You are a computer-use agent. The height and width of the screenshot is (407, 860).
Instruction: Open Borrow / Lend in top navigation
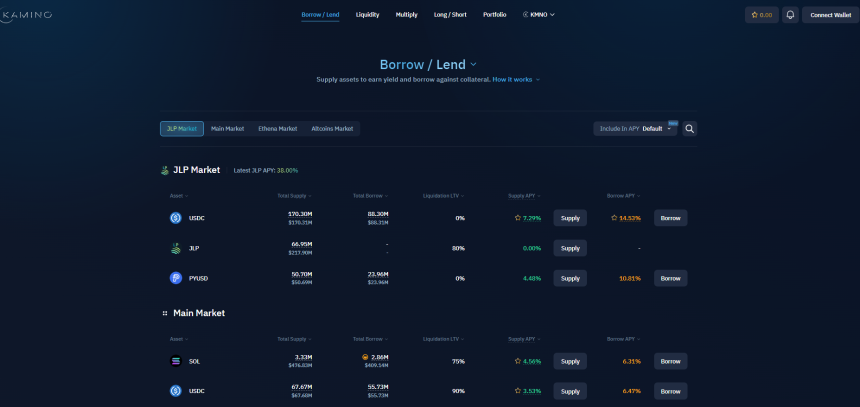(320, 15)
